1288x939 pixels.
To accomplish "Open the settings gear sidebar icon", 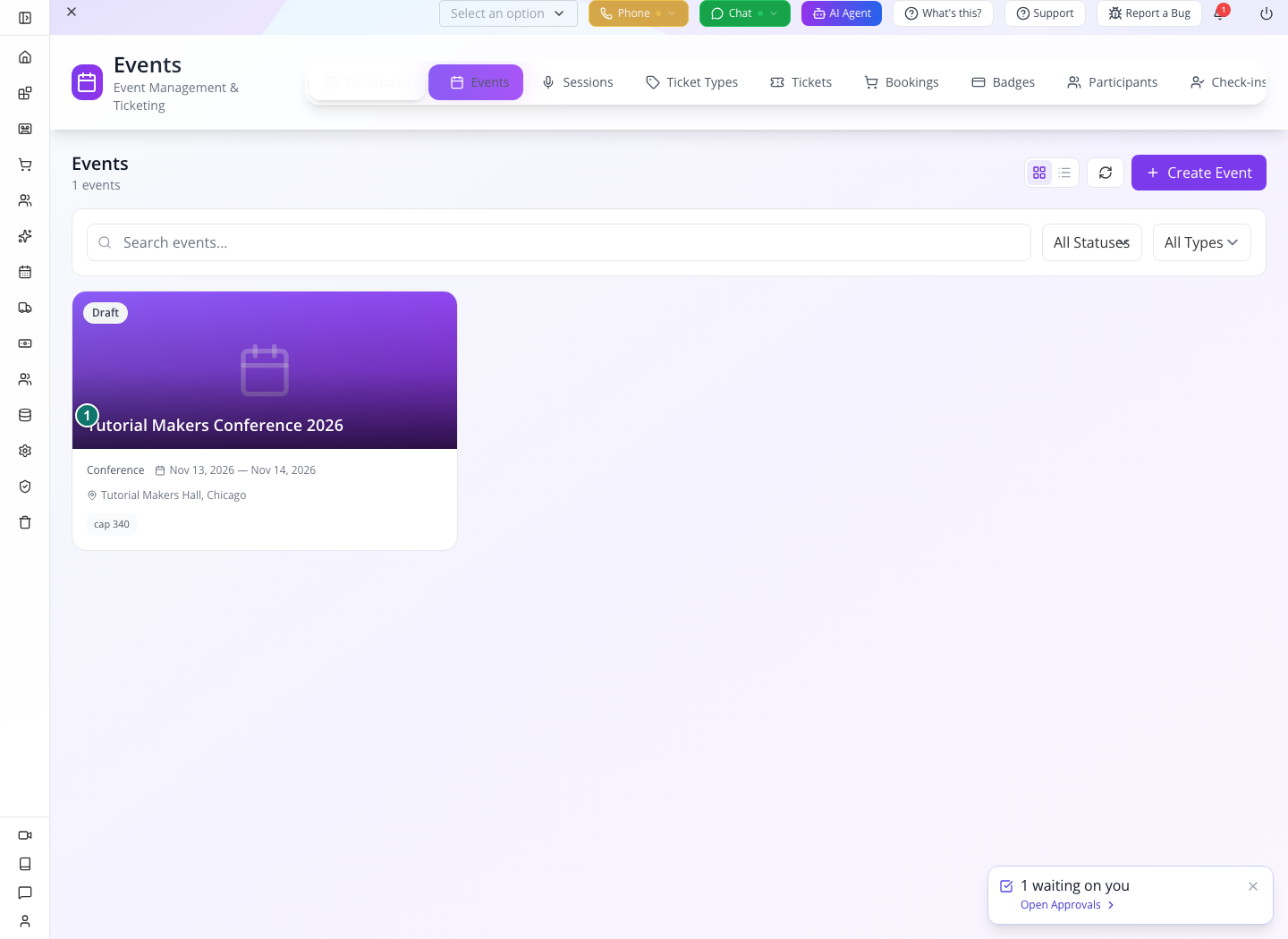I will point(25,451).
